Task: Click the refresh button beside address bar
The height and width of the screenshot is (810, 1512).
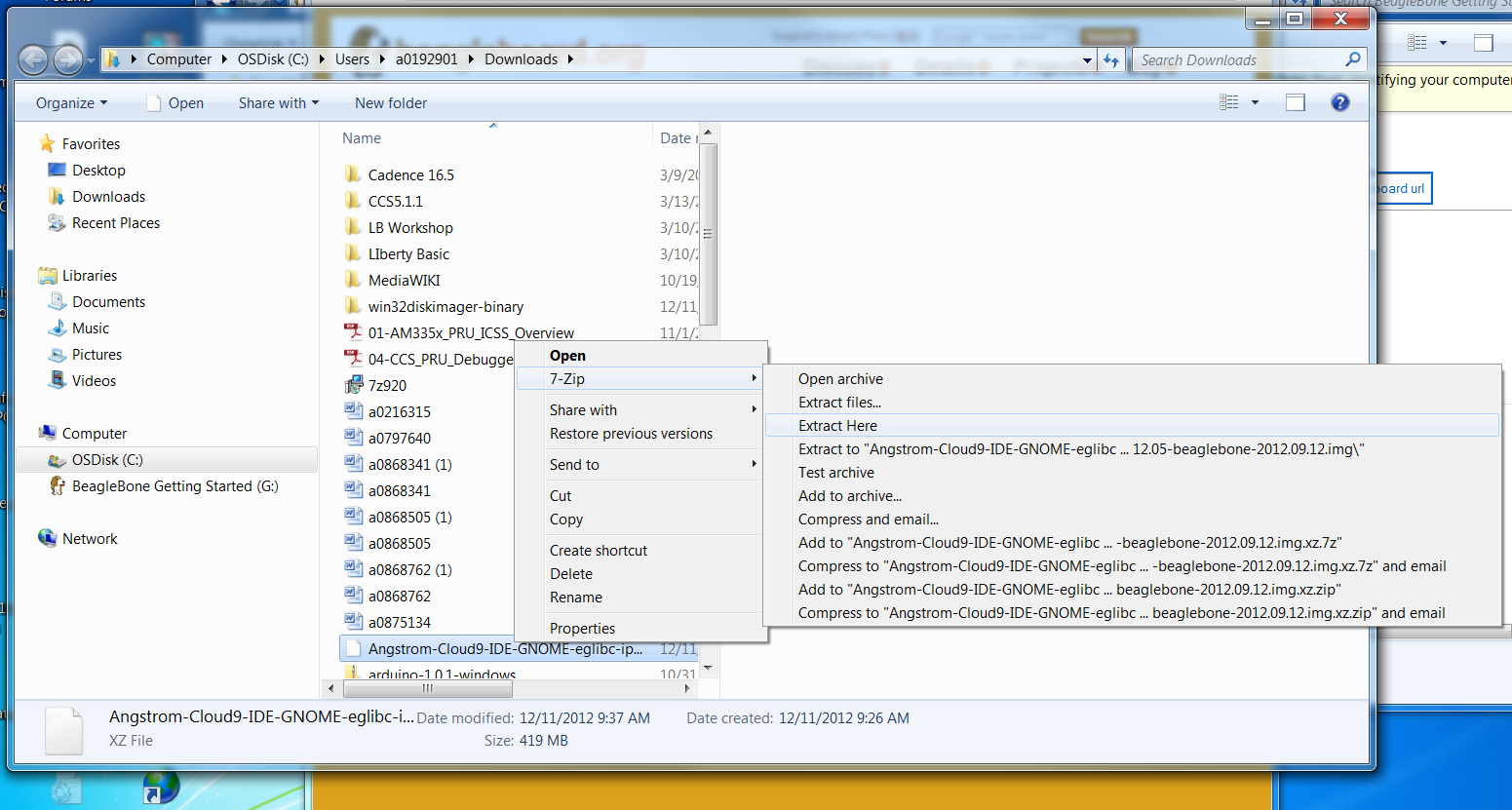Action: click(x=1111, y=60)
